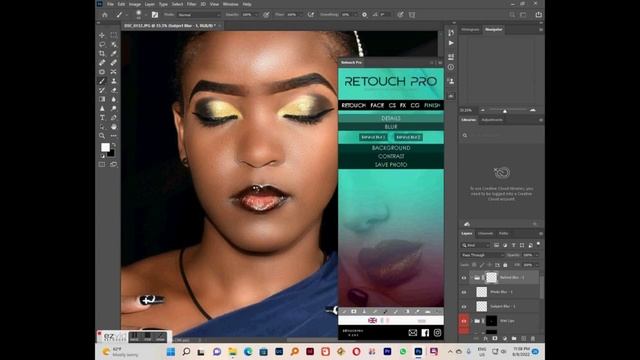Open the brush settings panel toggle icon
The width and height of the screenshot is (640, 360).
155,15
